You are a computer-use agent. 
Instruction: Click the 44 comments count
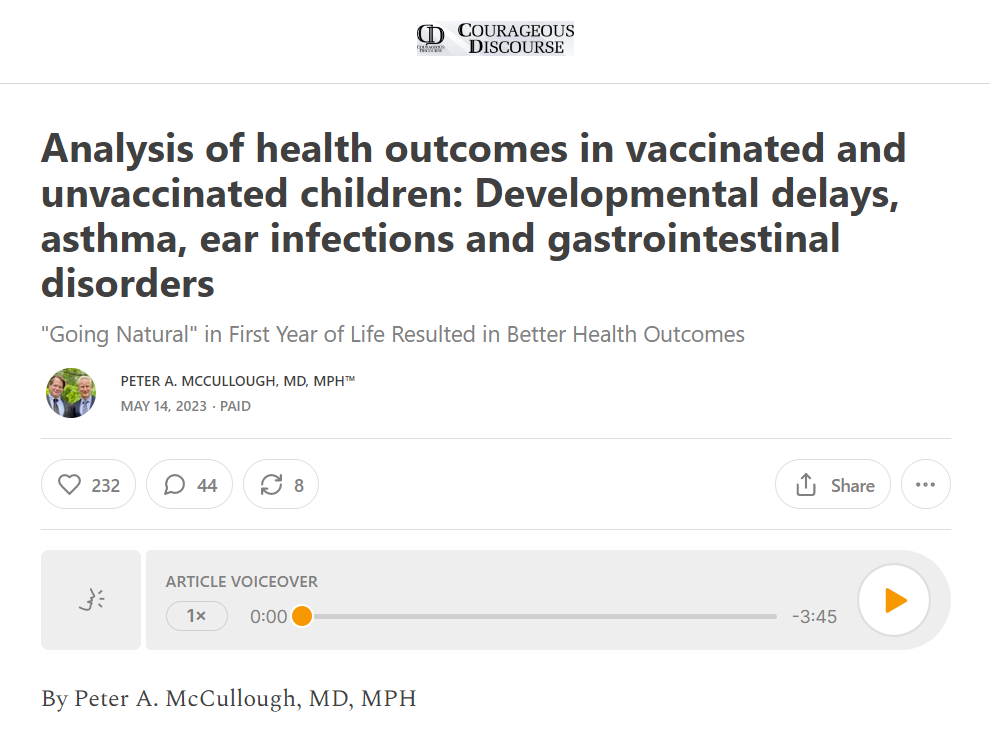tap(207, 485)
